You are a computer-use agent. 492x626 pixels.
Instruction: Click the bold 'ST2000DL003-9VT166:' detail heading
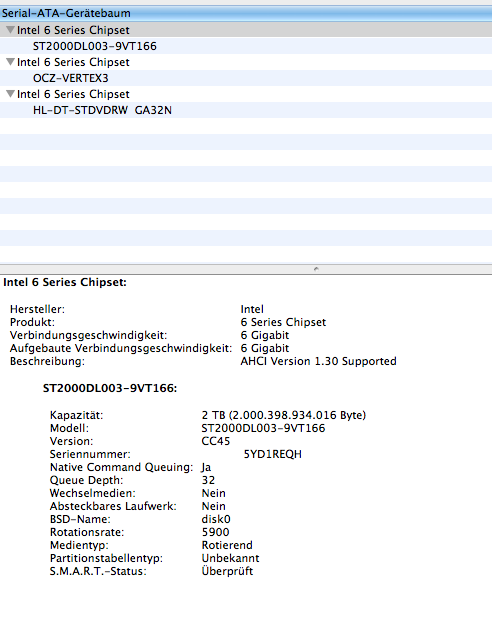110,388
